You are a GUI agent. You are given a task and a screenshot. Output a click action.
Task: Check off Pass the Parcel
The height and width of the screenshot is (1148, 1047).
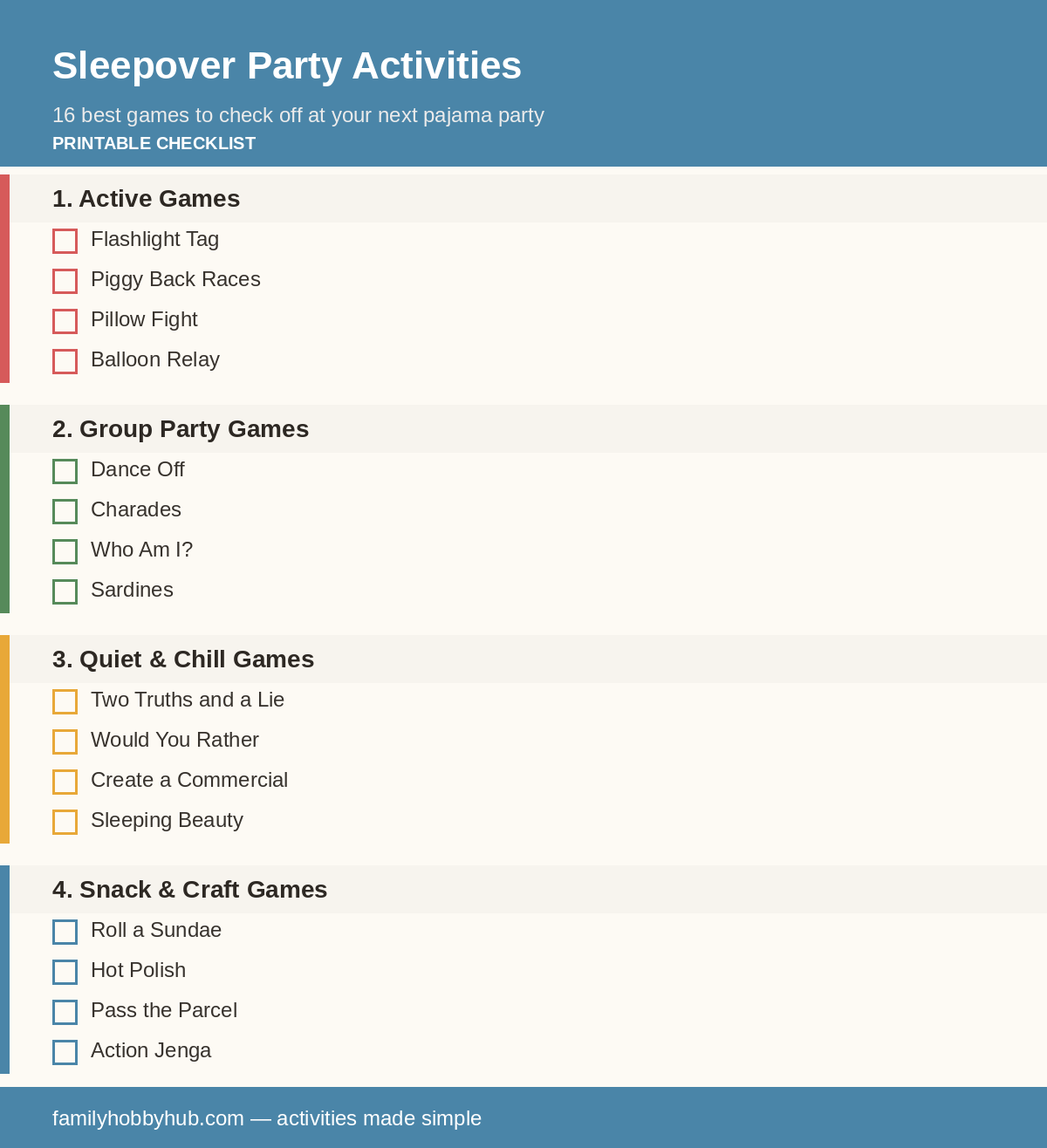(65, 1012)
